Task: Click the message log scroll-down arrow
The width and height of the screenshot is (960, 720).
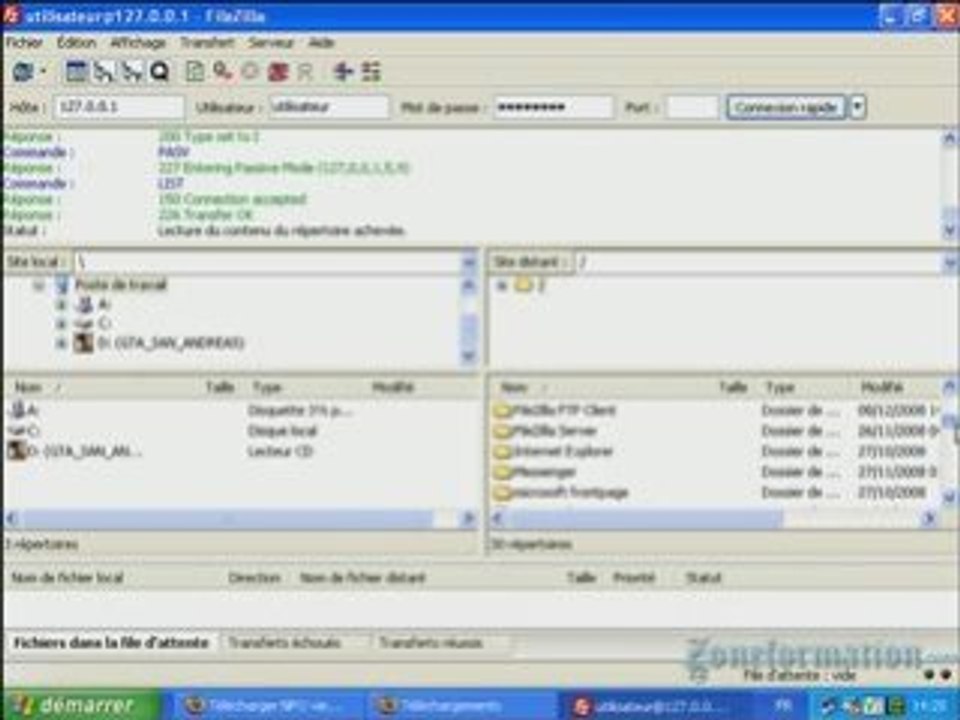Action: click(x=950, y=231)
